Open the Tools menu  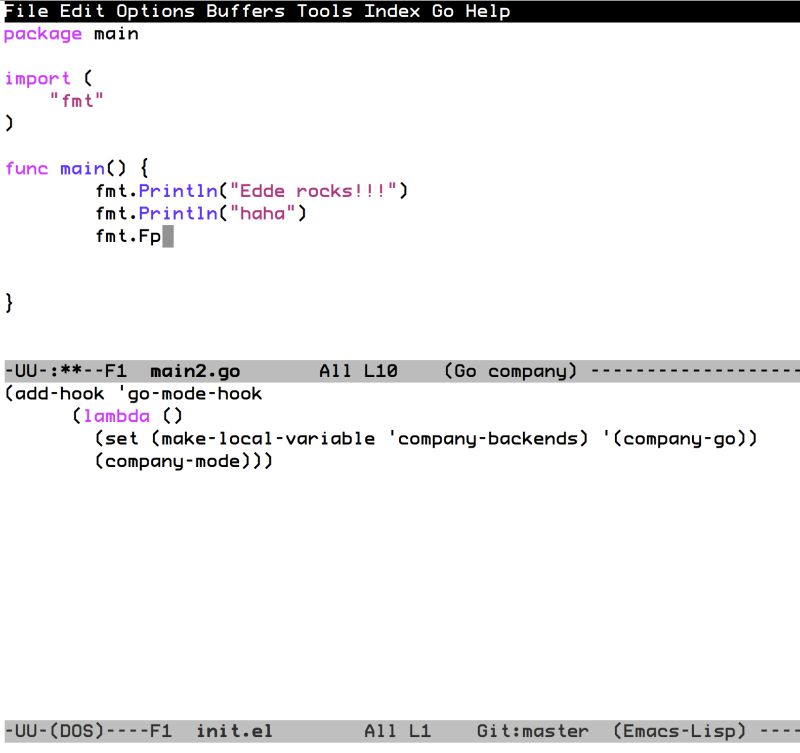(324, 11)
